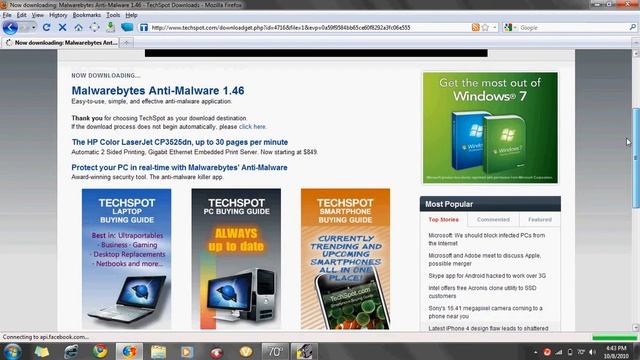The width and height of the screenshot is (640, 360).
Task: Open the back/forward history dropdown arrow
Action: (x=33, y=27)
